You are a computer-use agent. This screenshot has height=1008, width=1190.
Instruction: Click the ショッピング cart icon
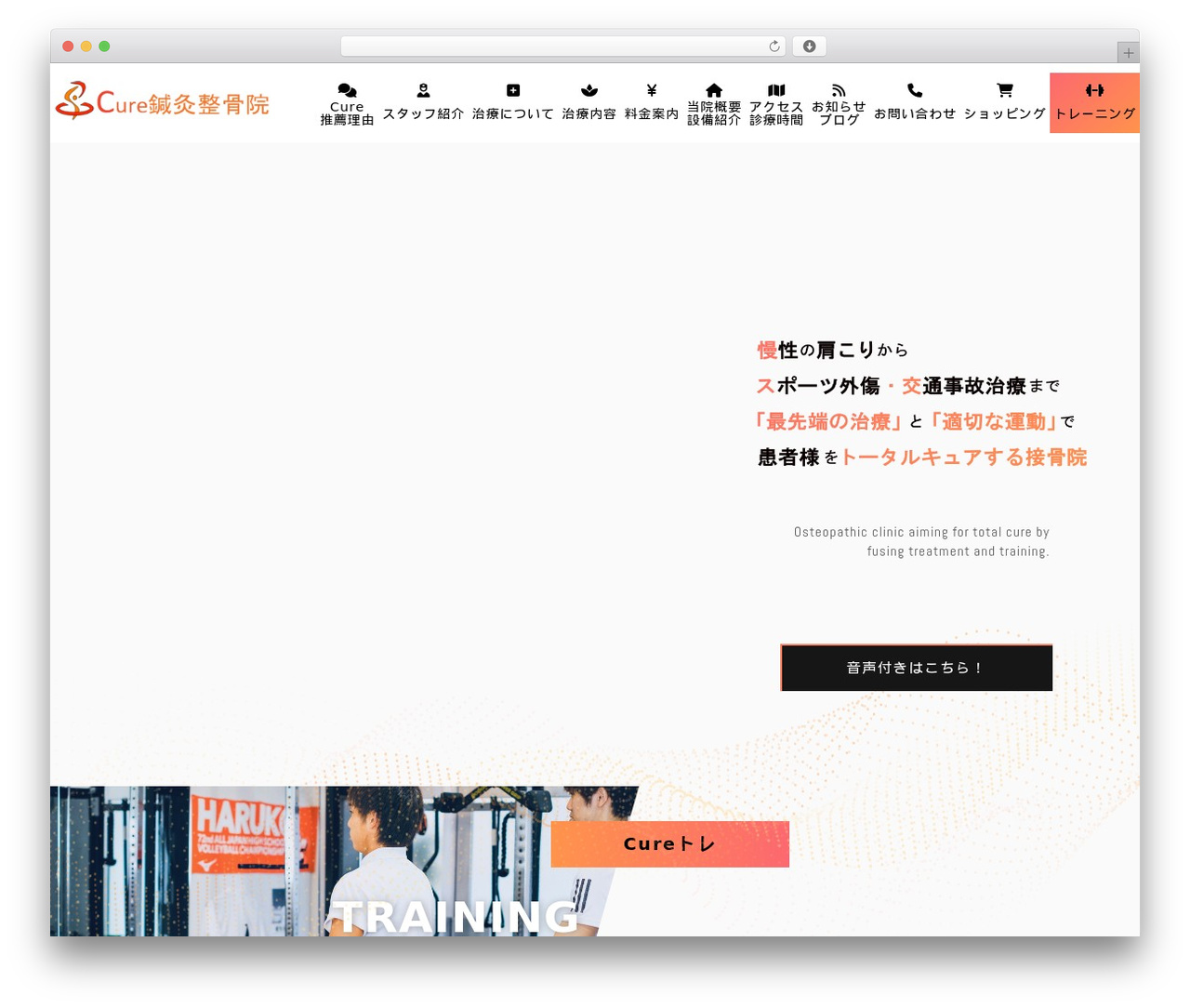click(x=1005, y=90)
